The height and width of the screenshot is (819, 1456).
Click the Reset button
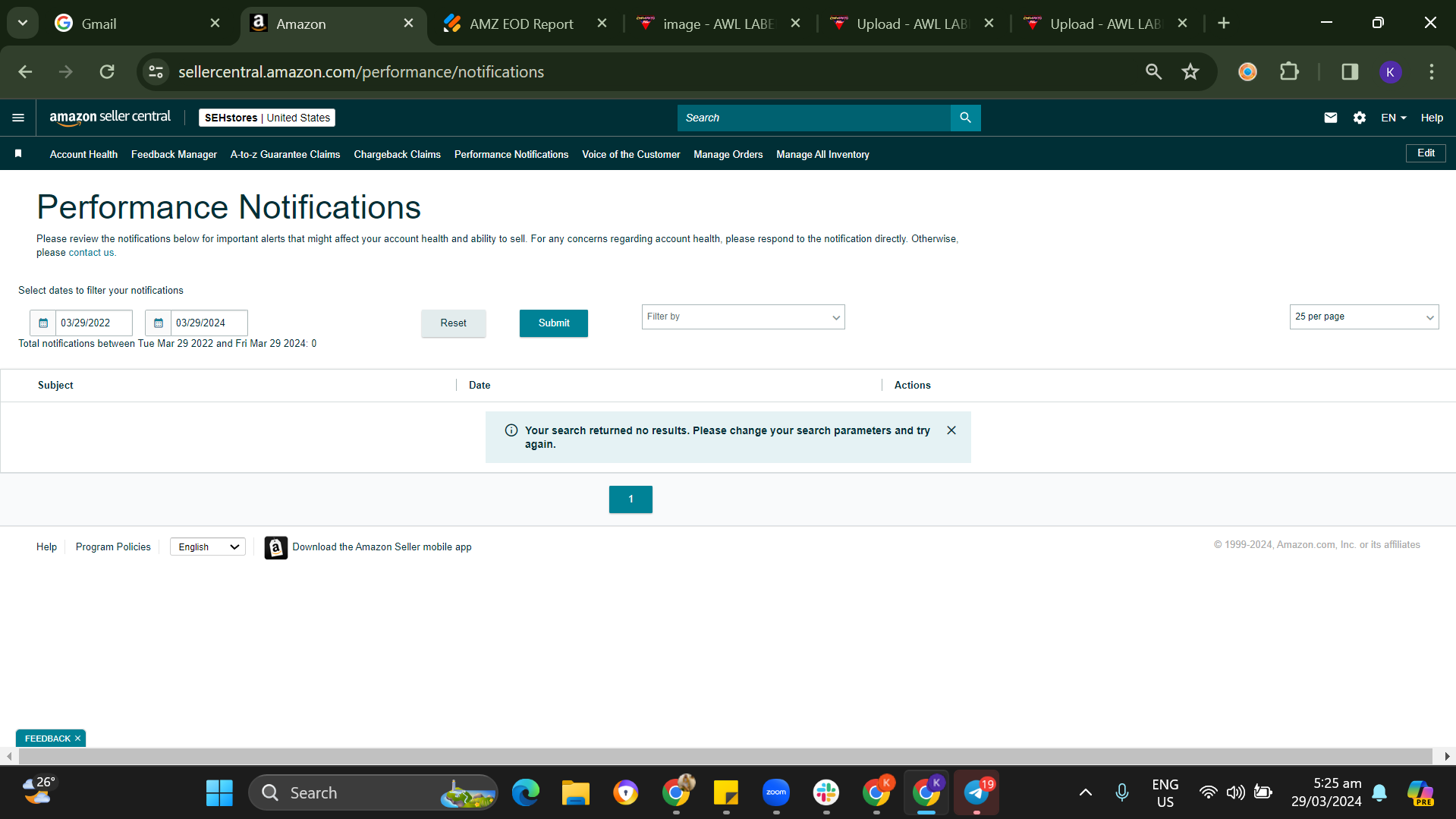[454, 323]
